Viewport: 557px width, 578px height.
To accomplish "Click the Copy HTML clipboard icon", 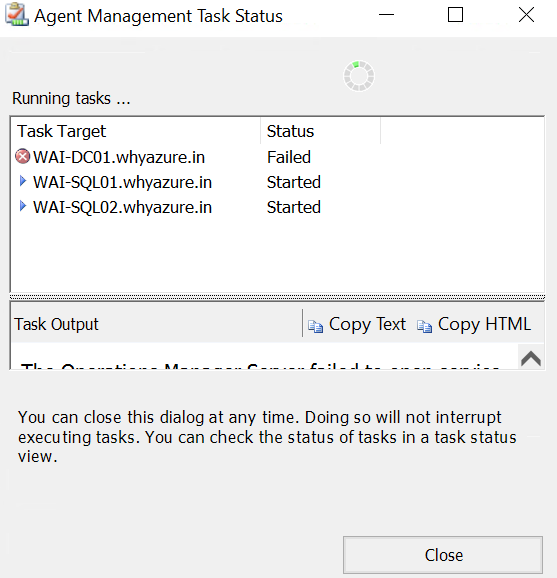I will pos(424,326).
